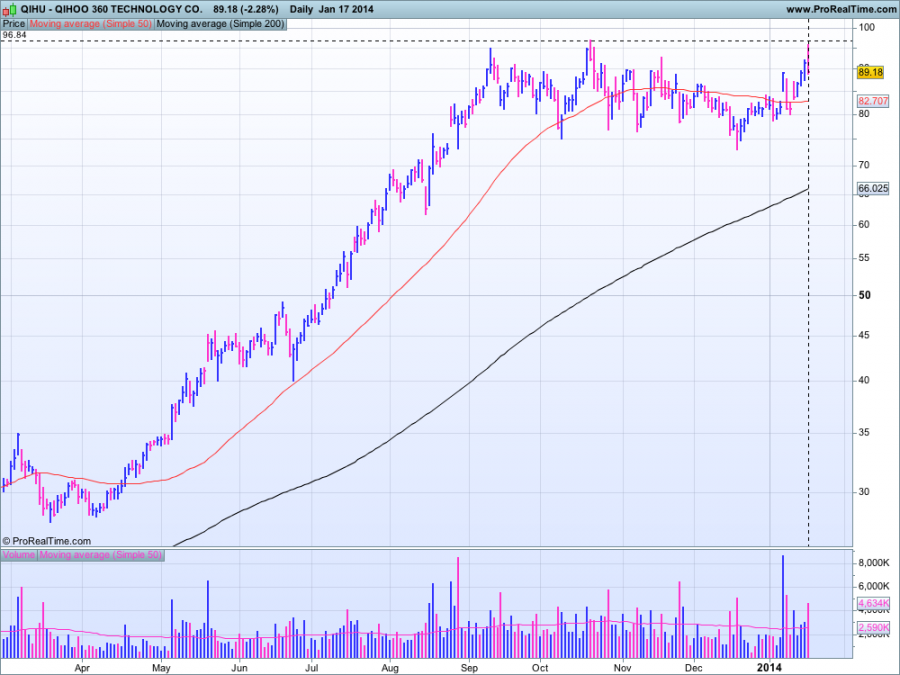Click the 70 price axis label
The height and width of the screenshot is (675, 900).
864,165
